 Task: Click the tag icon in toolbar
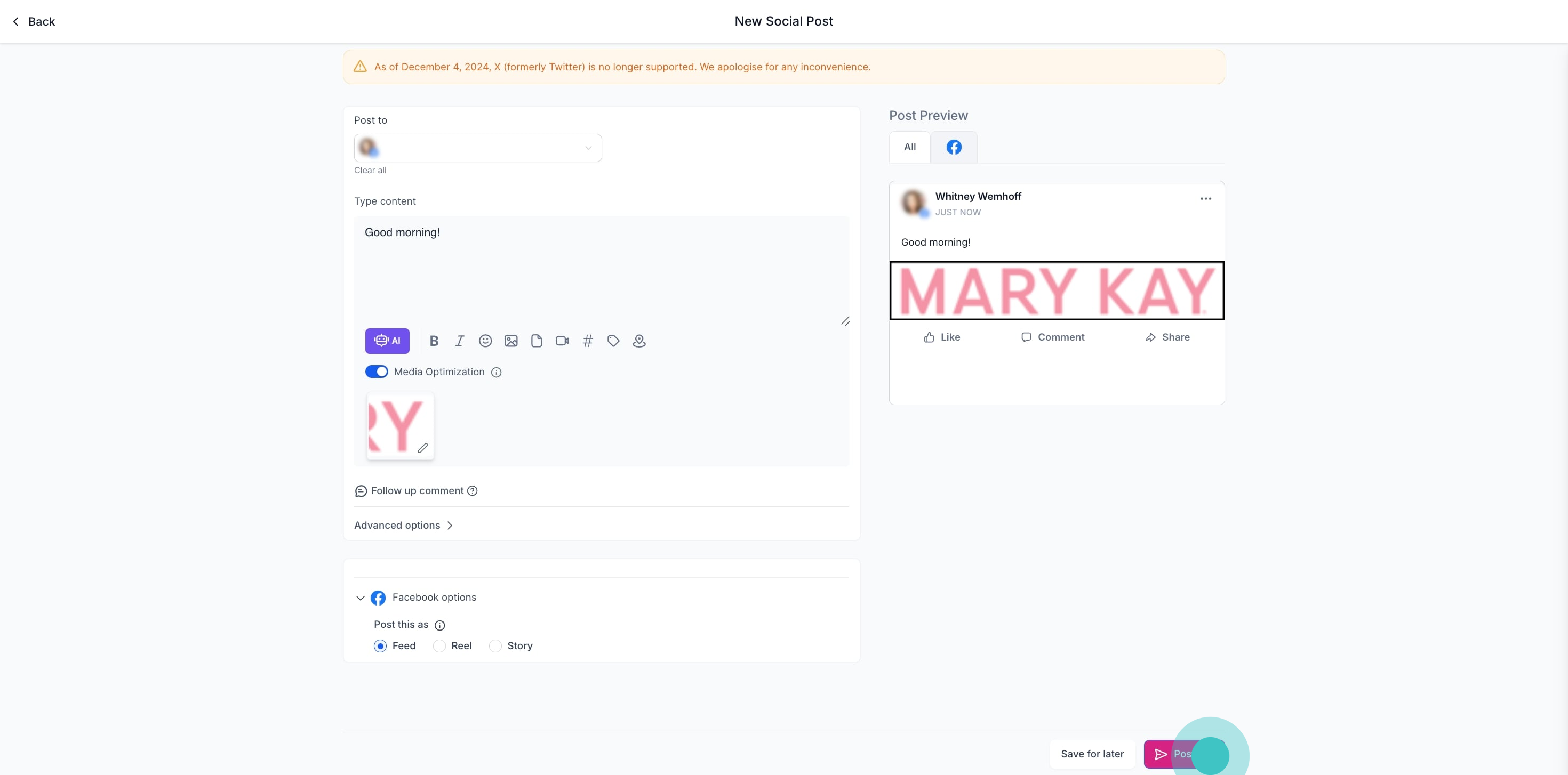click(x=613, y=341)
